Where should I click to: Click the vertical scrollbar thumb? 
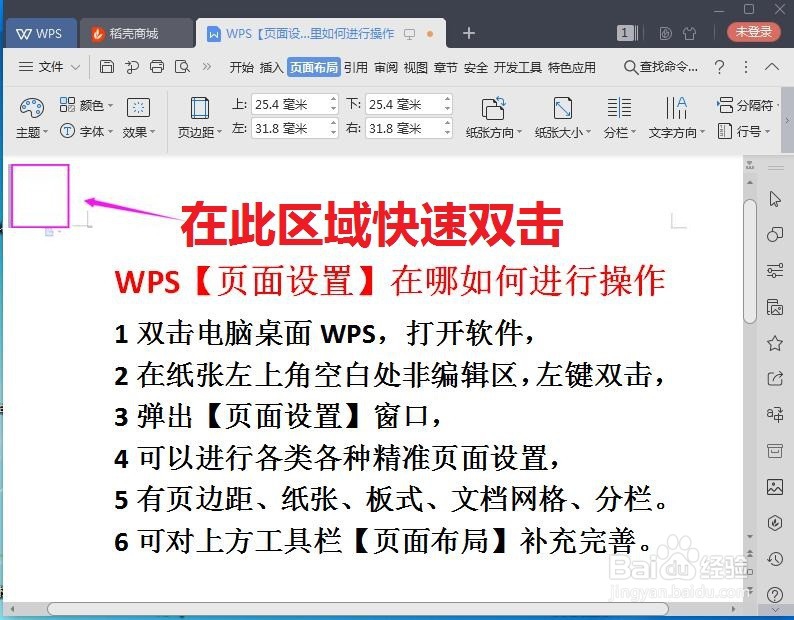point(750,261)
